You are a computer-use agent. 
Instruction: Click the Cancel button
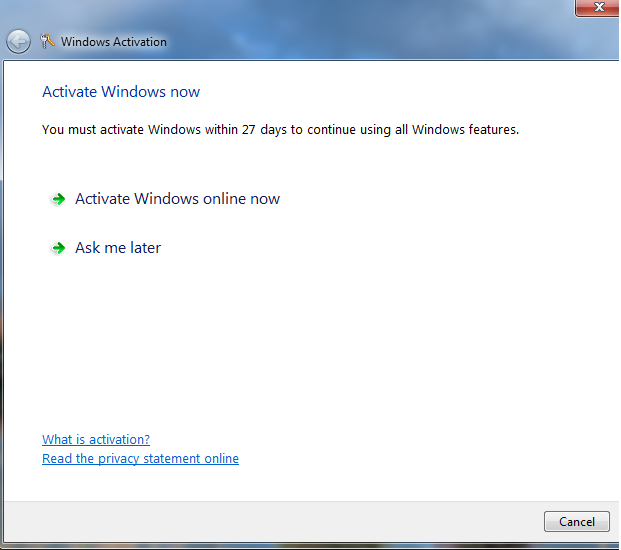577,521
